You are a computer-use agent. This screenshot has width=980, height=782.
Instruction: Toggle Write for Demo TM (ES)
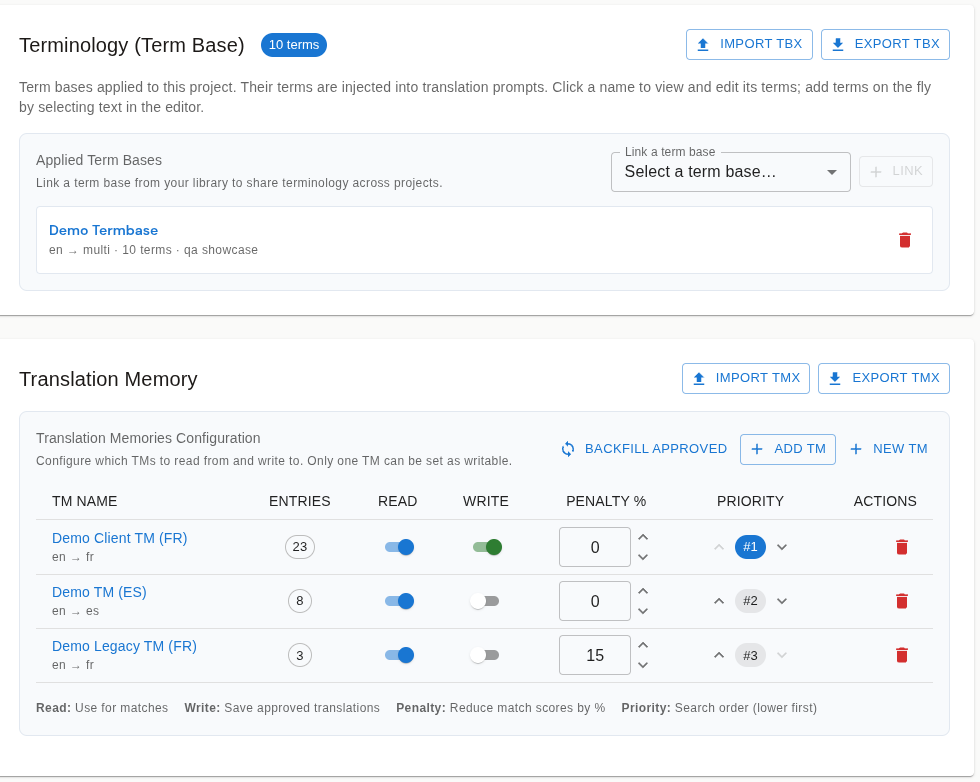click(485, 601)
